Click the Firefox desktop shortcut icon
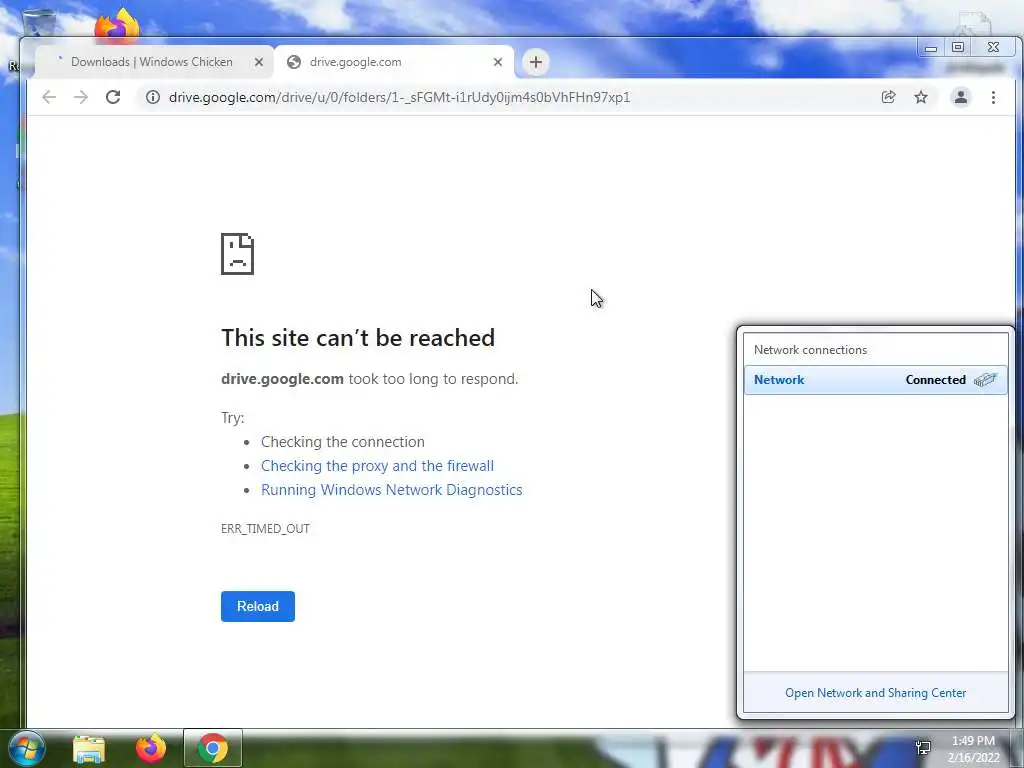Viewport: 1024px width, 768px height. click(x=117, y=26)
